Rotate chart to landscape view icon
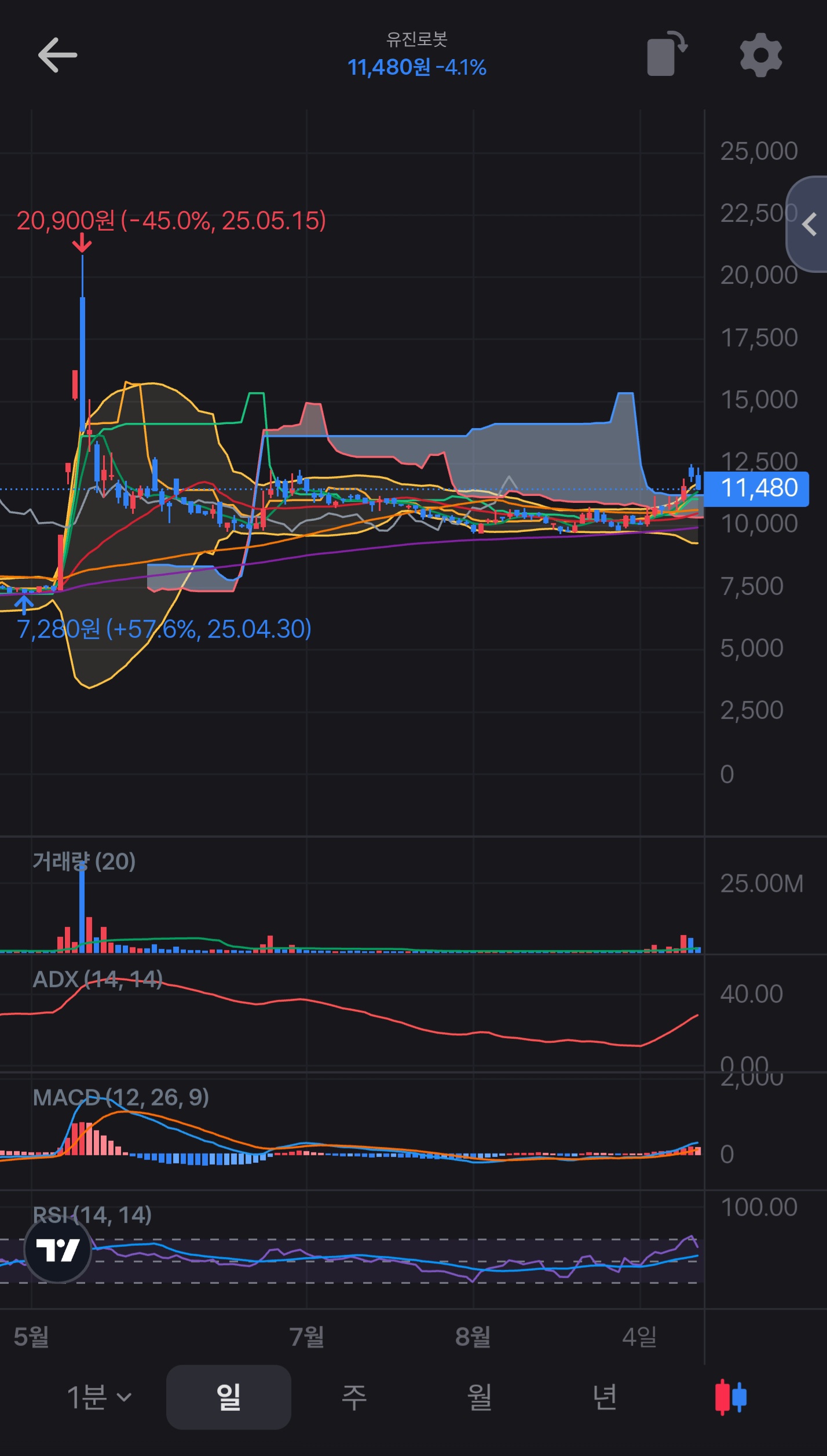 pyautogui.click(x=667, y=54)
